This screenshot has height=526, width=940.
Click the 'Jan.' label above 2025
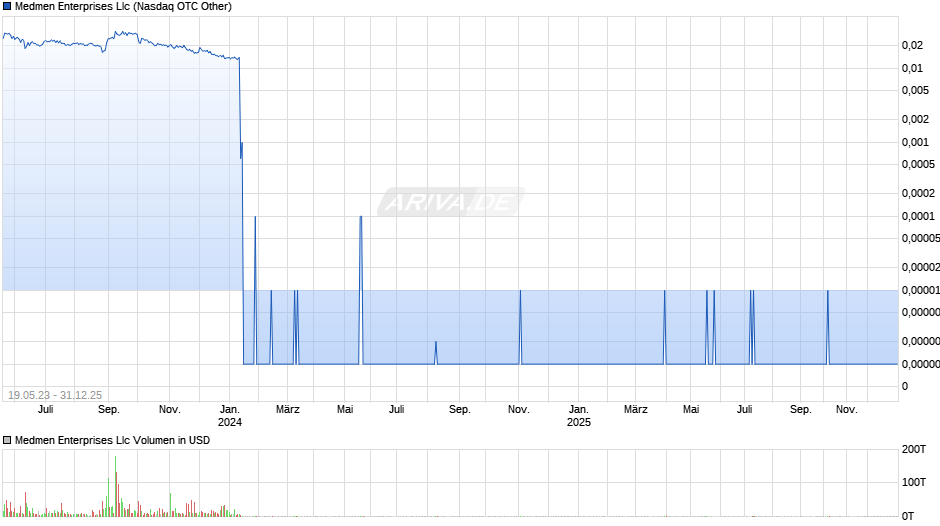(x=579, y=409)
